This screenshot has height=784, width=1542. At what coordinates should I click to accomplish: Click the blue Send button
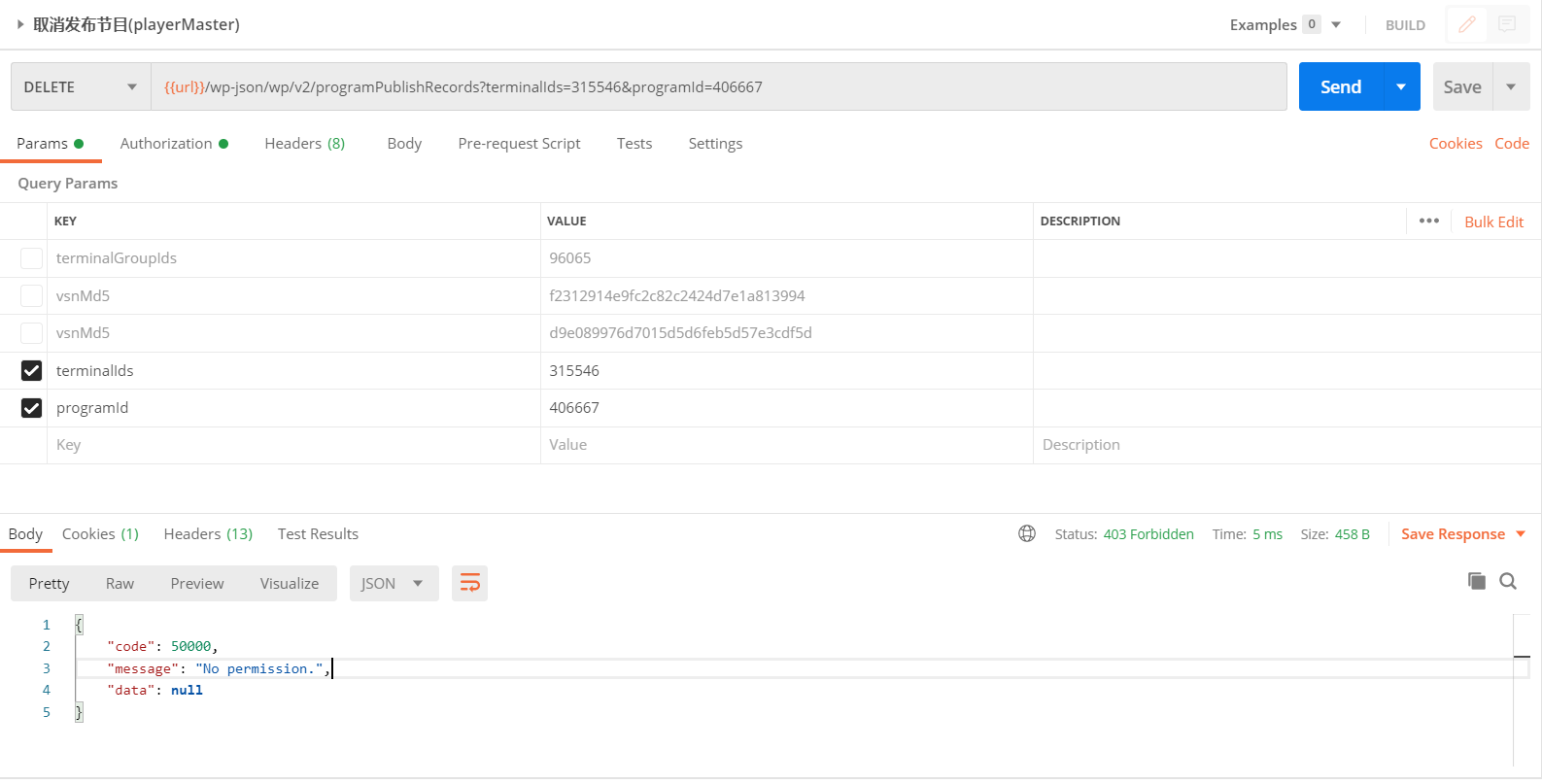coord(1340,86)
